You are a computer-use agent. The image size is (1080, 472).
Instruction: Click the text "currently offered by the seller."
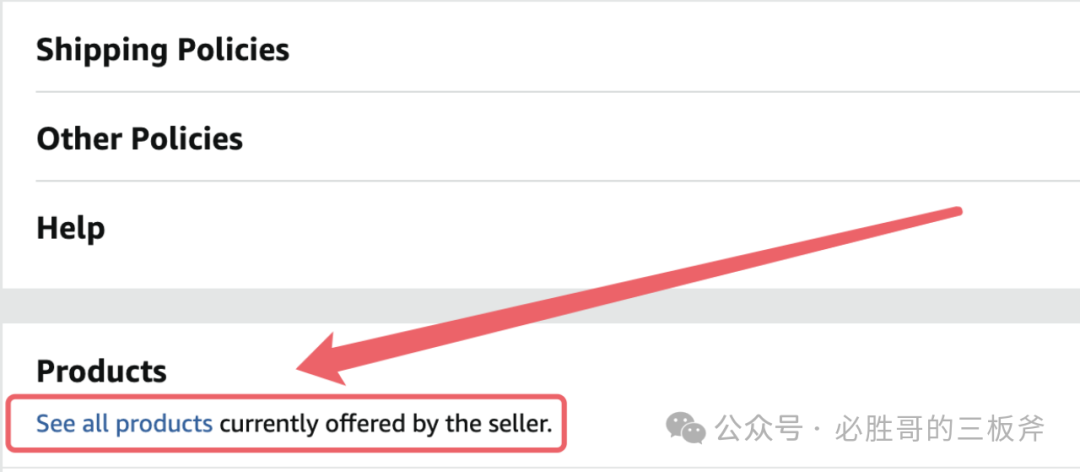(x=386, y=424)
